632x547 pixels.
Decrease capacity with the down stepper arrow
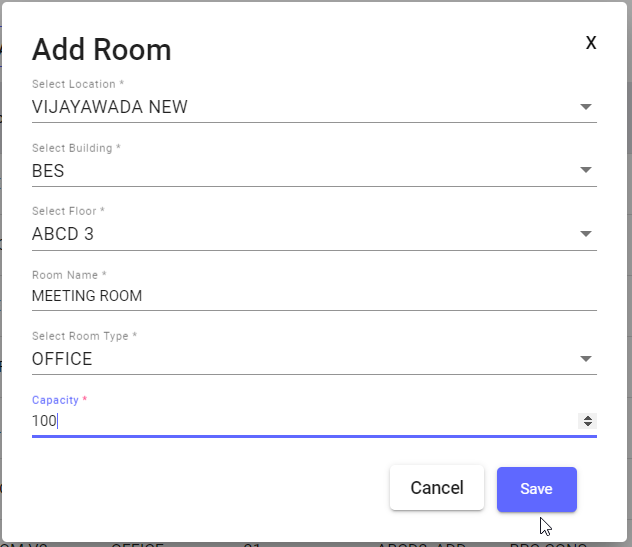(x=588, y=425)
